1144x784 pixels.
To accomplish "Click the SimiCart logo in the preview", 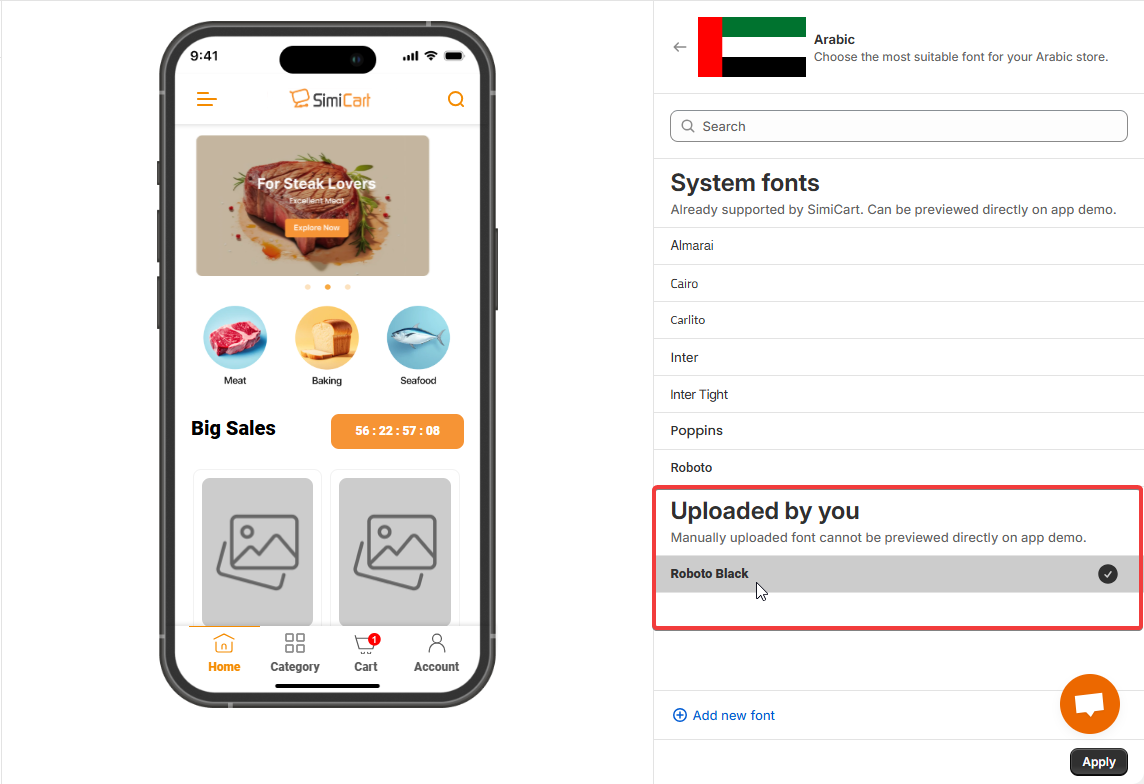I will pyautogui.click(x=330, y=99).
